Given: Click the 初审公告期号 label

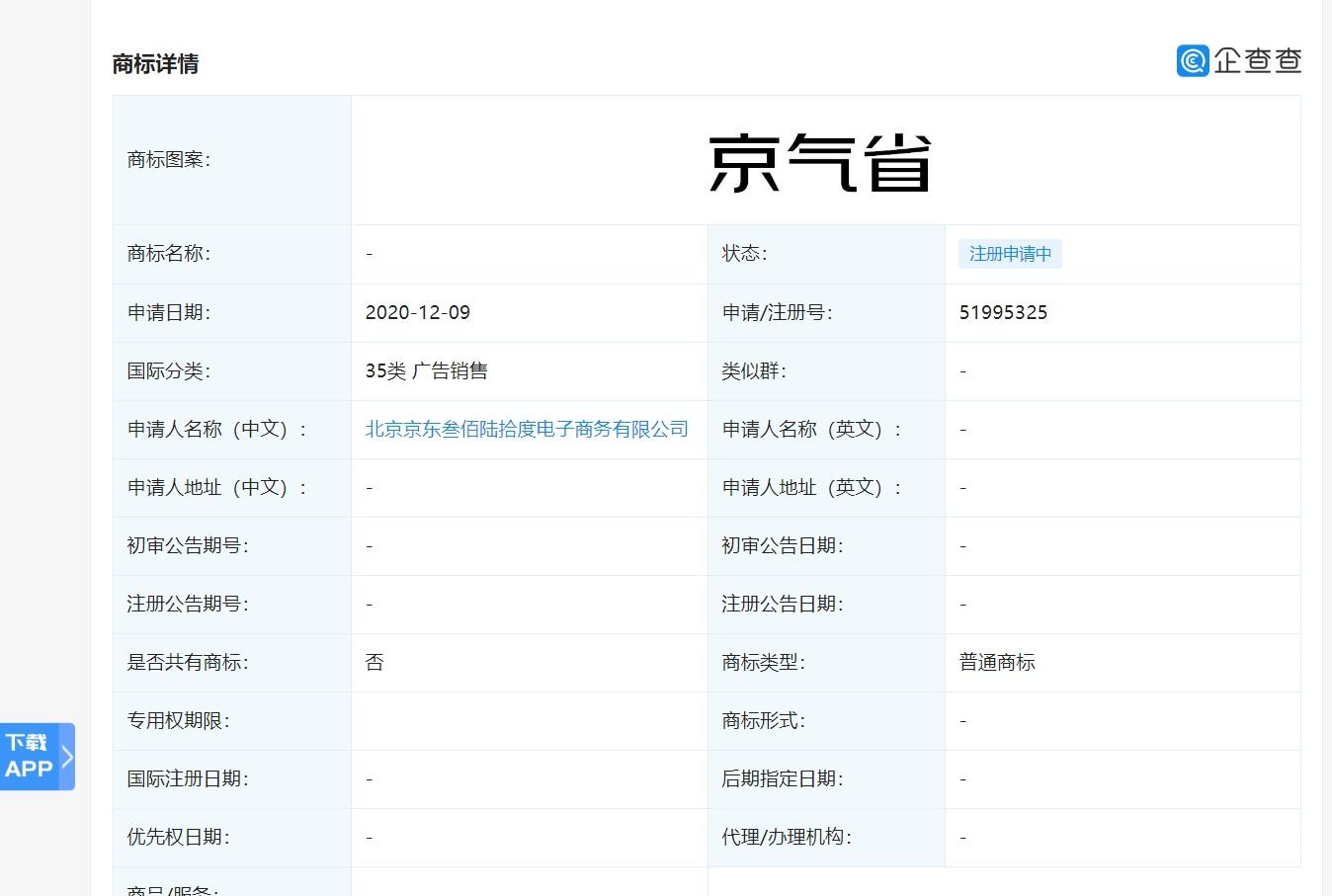Looking at the screenshot, I should pos(188,546).
